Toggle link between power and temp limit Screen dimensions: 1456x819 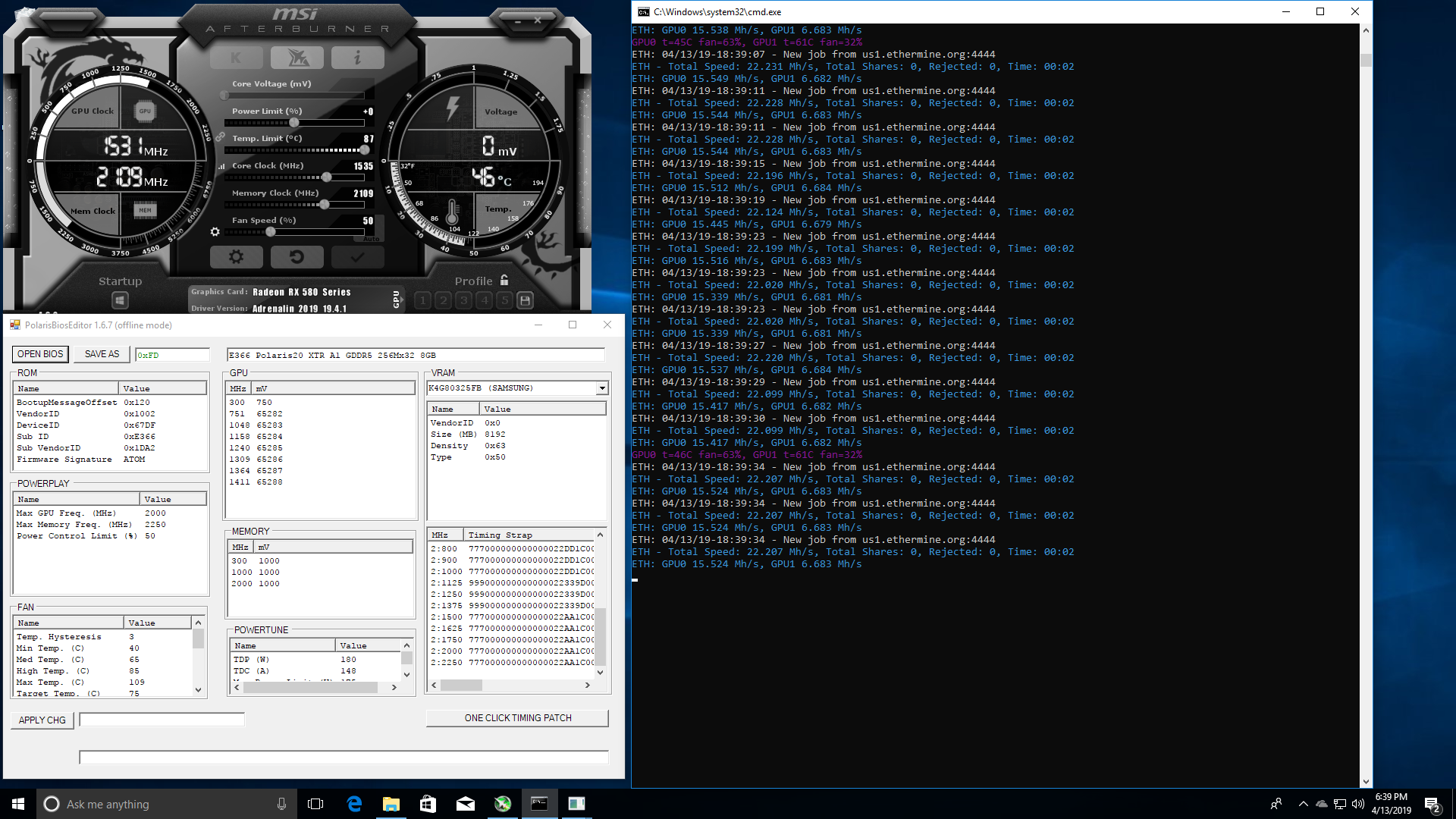220,137
